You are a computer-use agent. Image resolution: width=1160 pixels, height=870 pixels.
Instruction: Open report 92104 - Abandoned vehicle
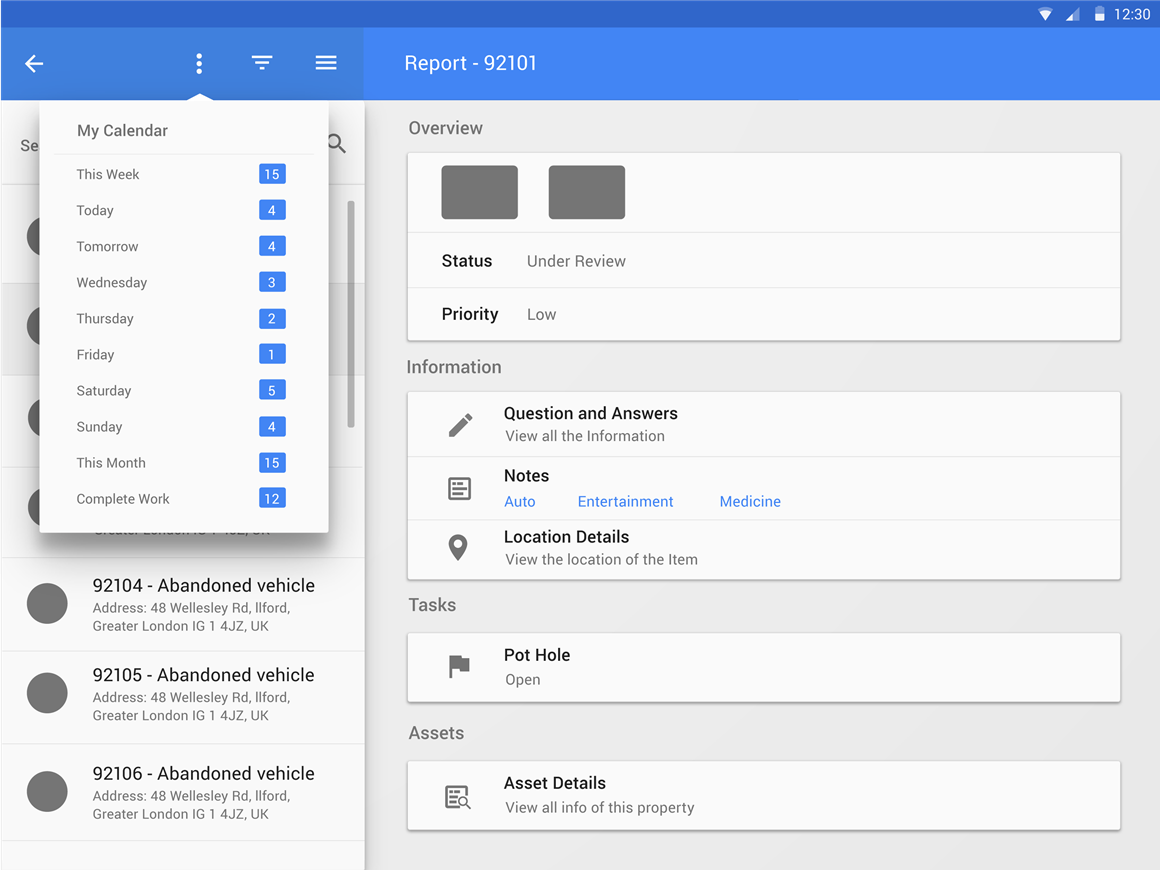click(x=183, y=604)
